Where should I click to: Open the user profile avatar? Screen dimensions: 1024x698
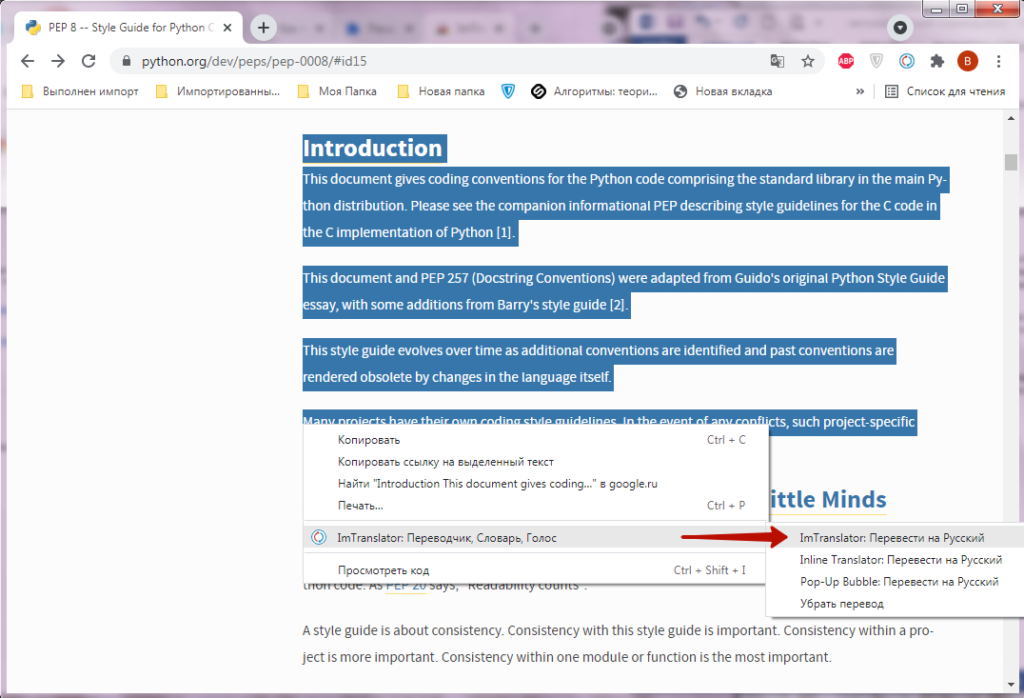967,61
